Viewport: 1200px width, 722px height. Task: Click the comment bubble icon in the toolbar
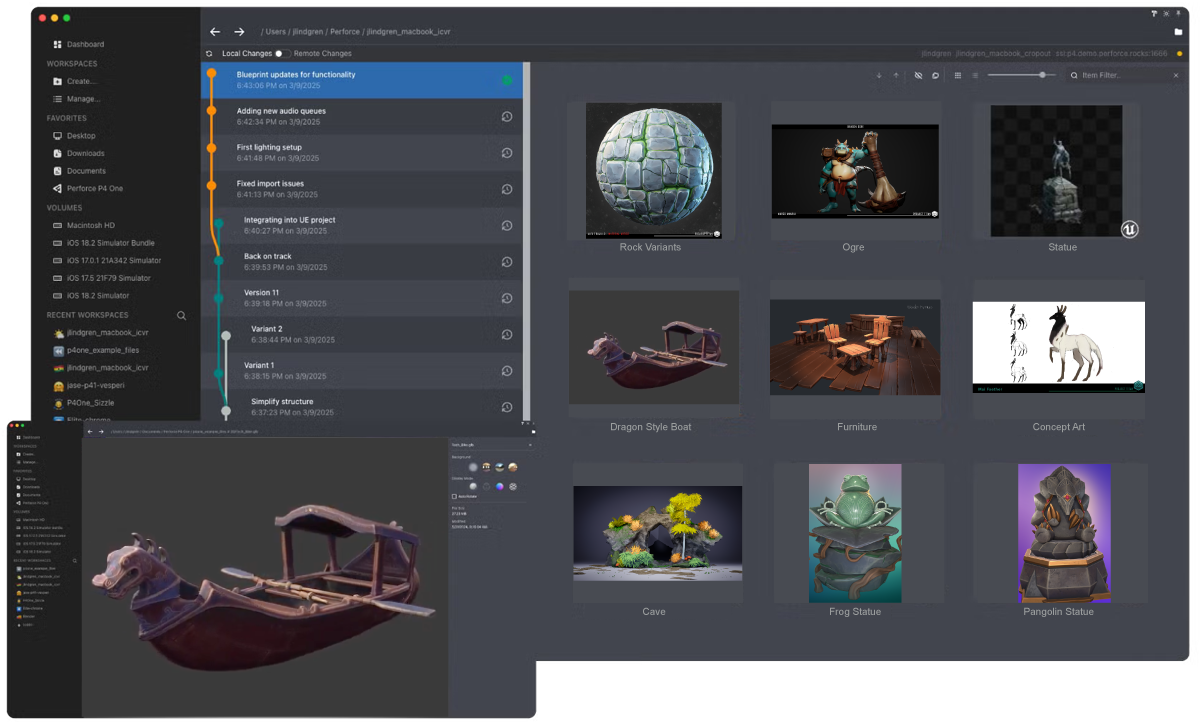(935, 75)
